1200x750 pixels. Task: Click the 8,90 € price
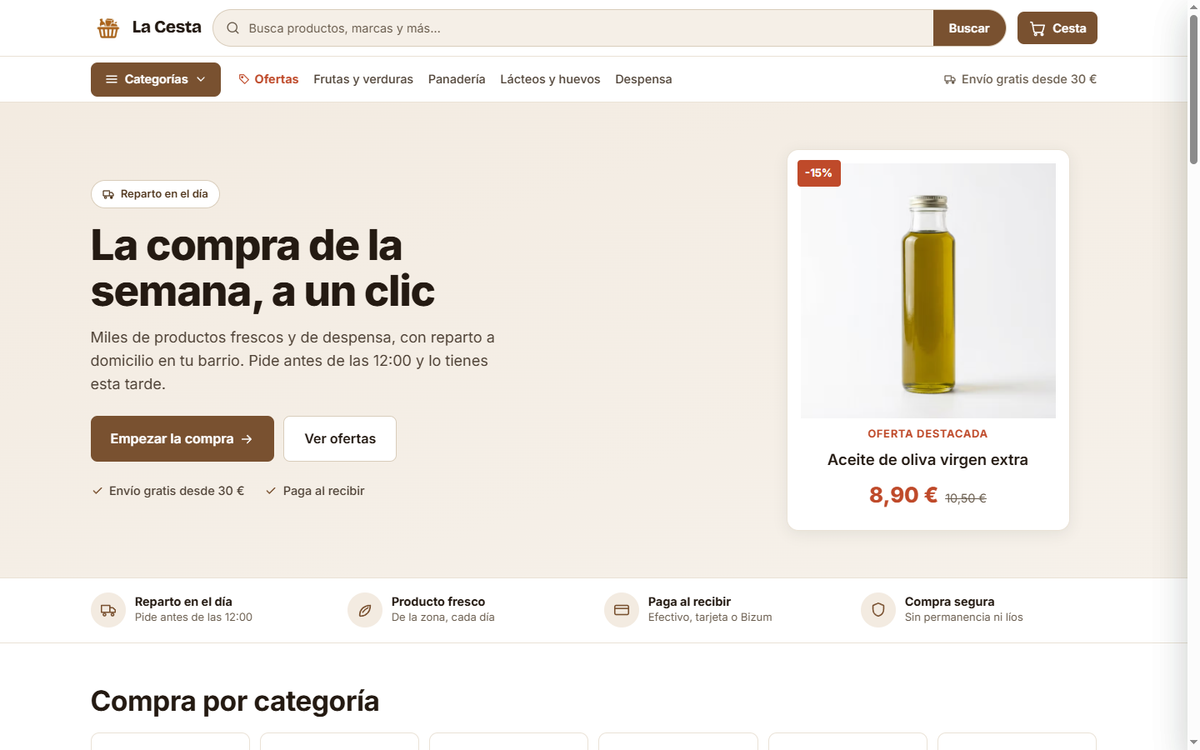pyautogui.click(x=903, y=495)
